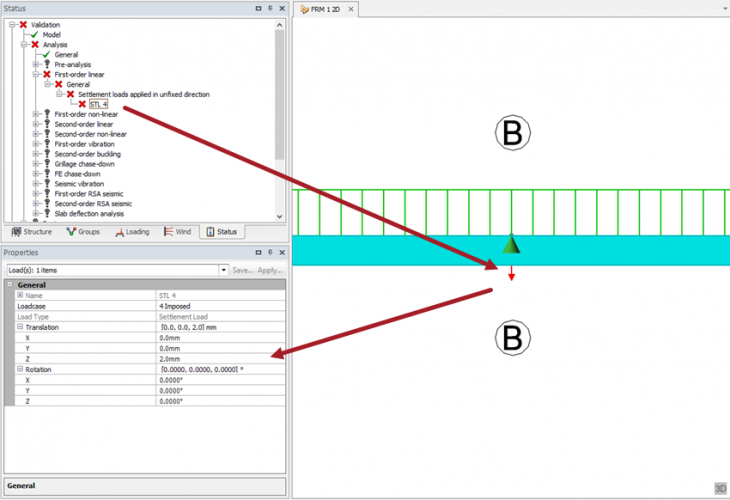Edit Translation Z value 2.0mm
The width and height of the screenshot is (730, 500).
coord(221,359)
